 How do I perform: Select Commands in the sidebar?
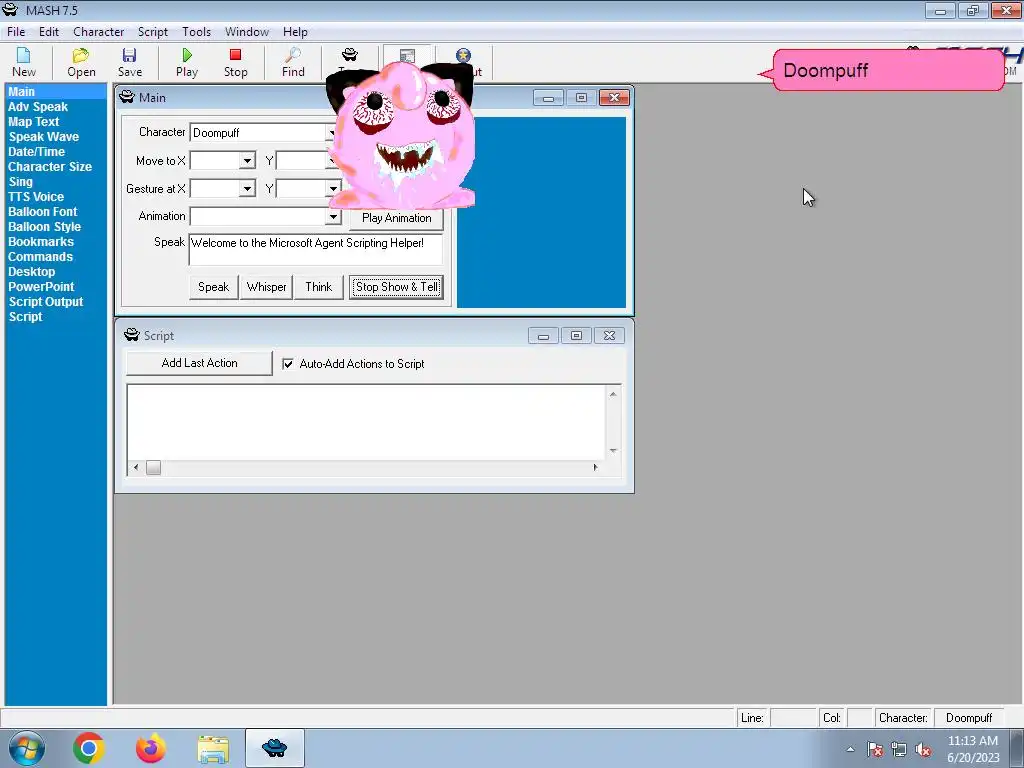point(40,257)
